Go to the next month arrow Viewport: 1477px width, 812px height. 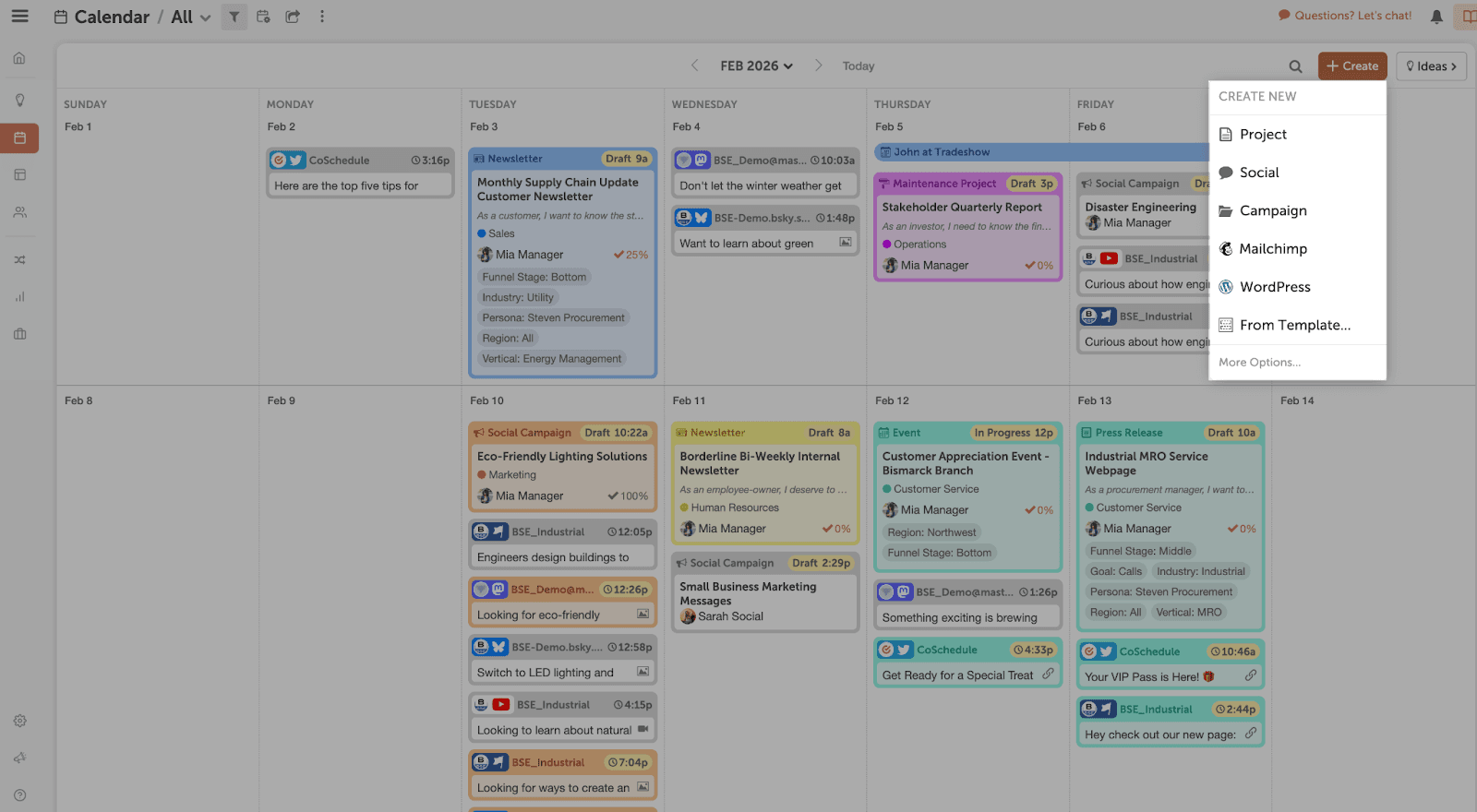tap(818, 66)
